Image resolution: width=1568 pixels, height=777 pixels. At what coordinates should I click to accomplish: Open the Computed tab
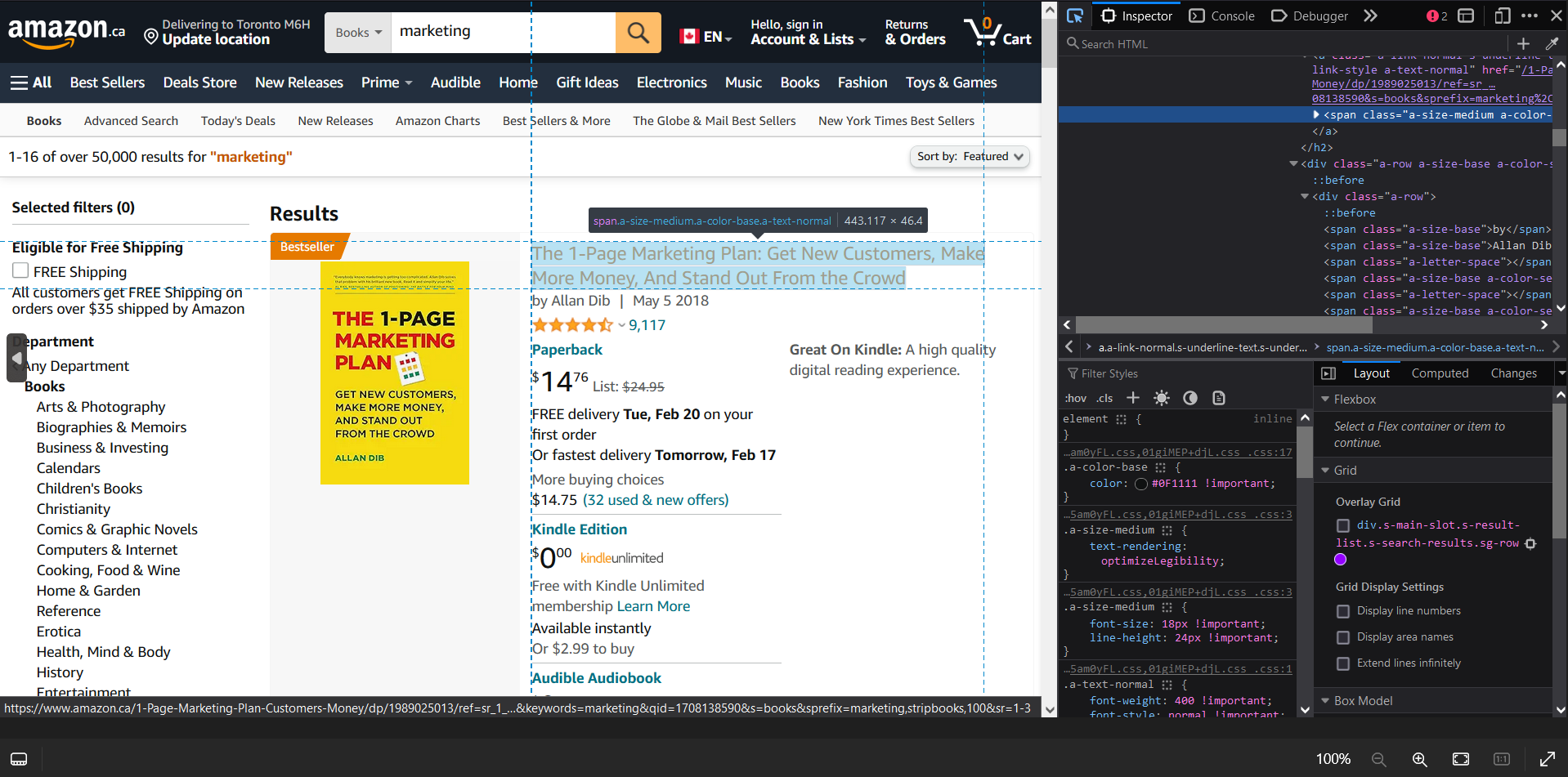pyautogui.click(x=1440, y=373)
